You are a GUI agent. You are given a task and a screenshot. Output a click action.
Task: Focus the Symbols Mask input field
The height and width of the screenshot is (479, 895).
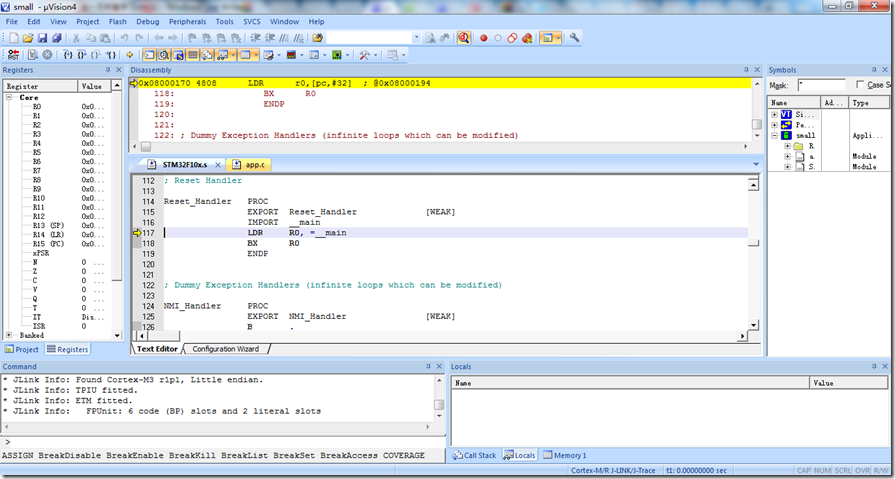click(821, 84)
